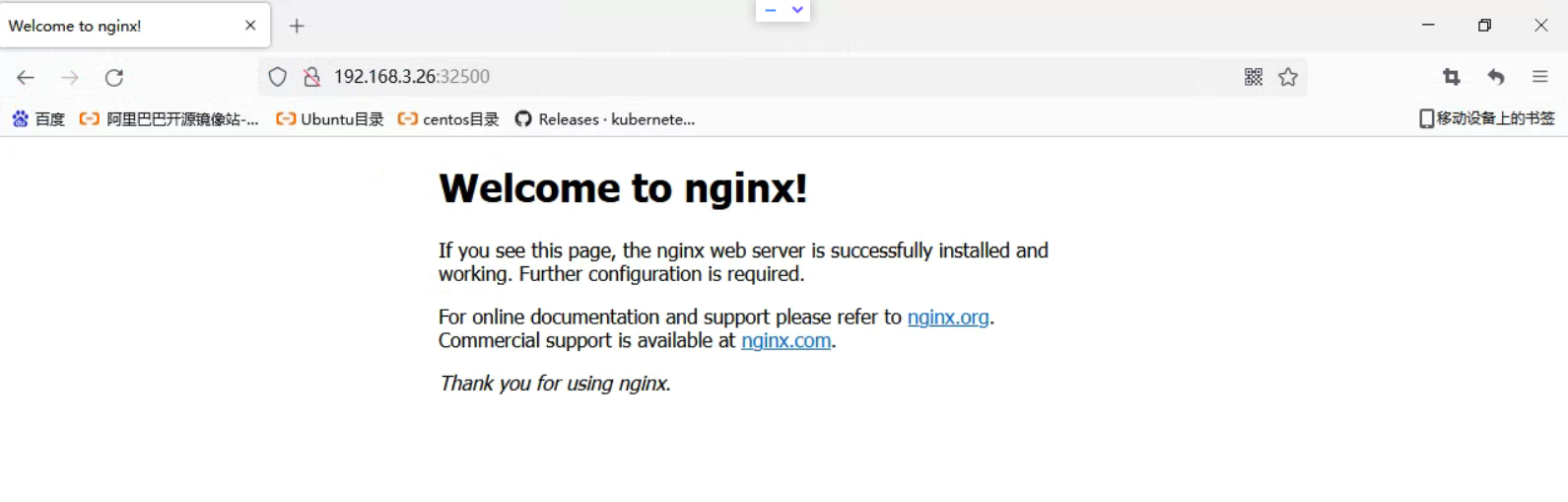The width and height of the screenshot is (1568, 502).
Task: Open the QR code icon in address bar
Action: (x=1254, y=77)
